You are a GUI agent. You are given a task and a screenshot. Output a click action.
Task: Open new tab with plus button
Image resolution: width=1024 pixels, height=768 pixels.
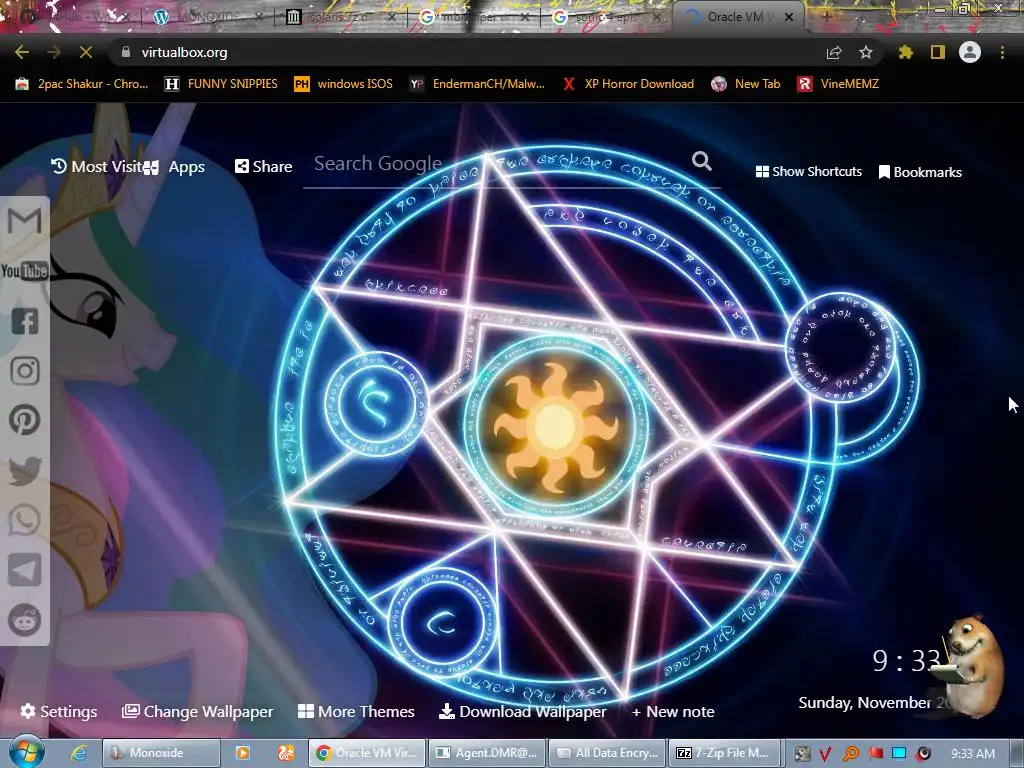click(x=826, y=17)
